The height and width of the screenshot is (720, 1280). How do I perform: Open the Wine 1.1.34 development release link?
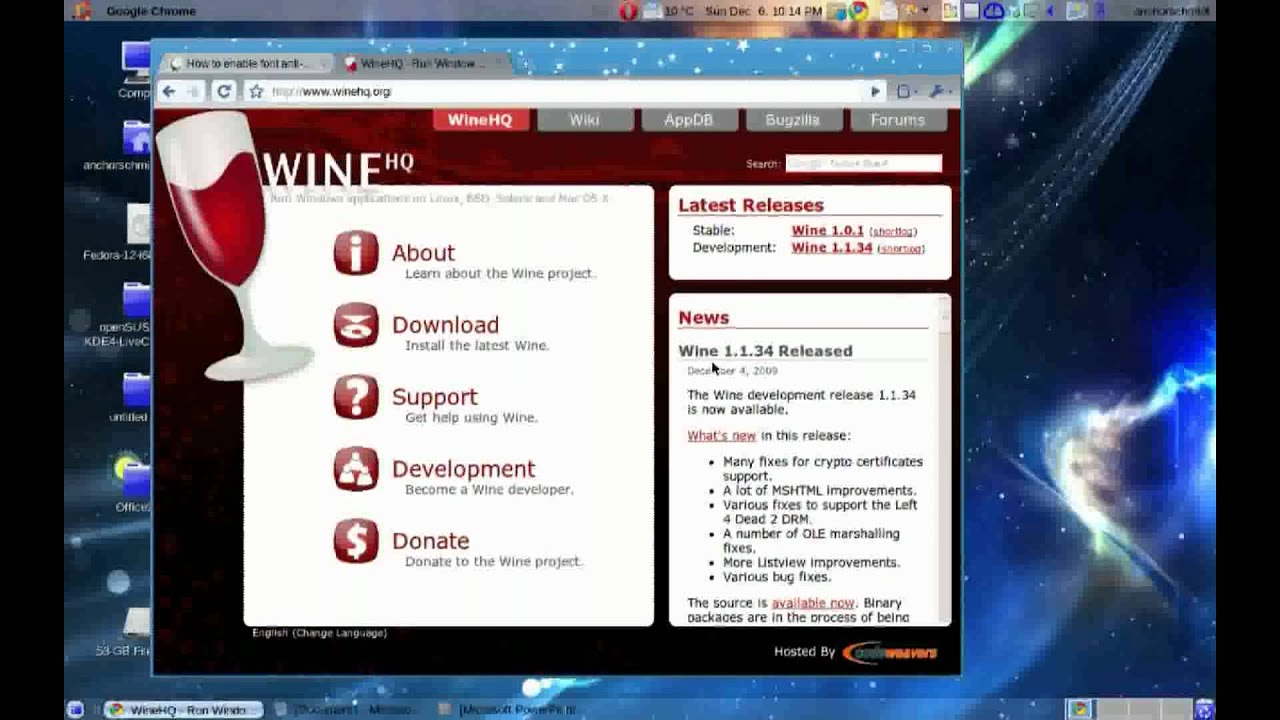[x=832, y=248]
